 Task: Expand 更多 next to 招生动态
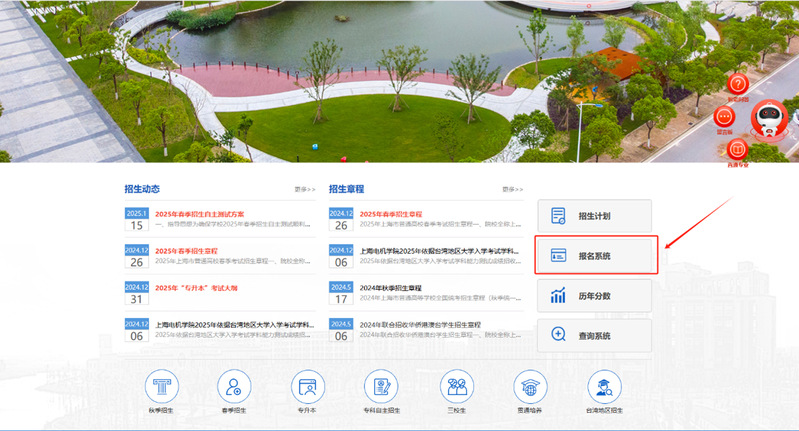pos(304,189)
